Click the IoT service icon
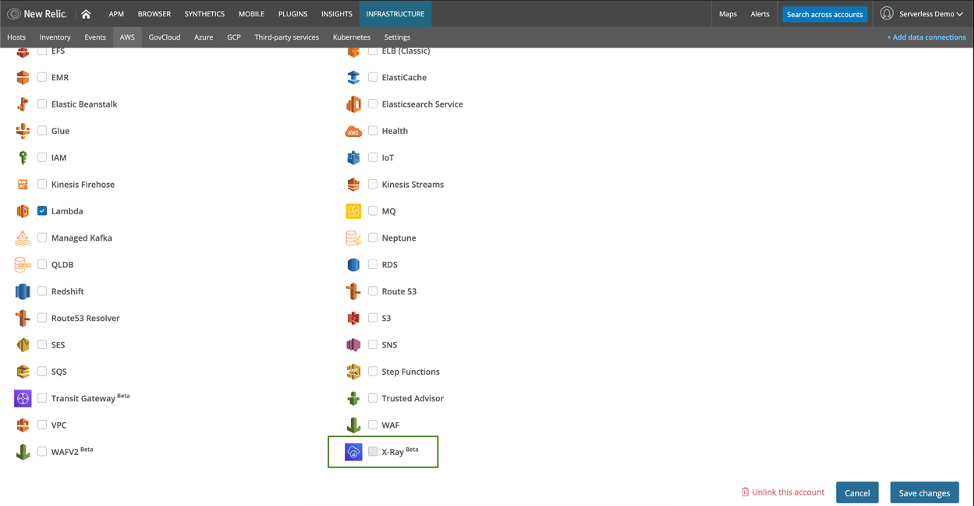Viewport: 974px width, 506px height. pyautogui.click(x=353, y=158)
